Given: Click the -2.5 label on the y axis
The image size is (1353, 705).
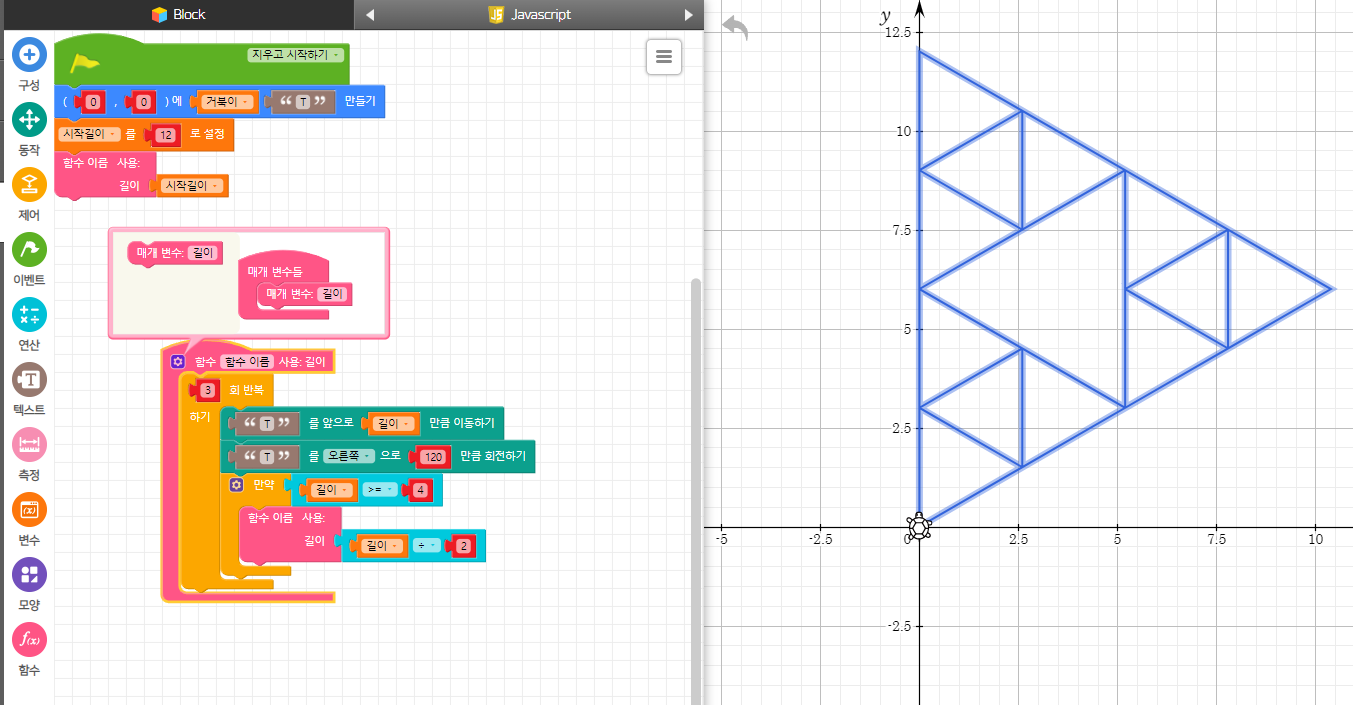Looking at the screenshot, I should click(x=897, y=627).
